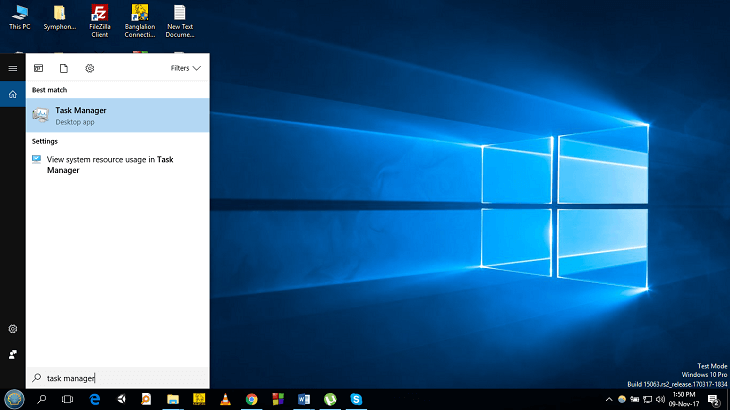Open VLC media player from taskbar
This screenshot has height=410, width=730.
[225, 399]
